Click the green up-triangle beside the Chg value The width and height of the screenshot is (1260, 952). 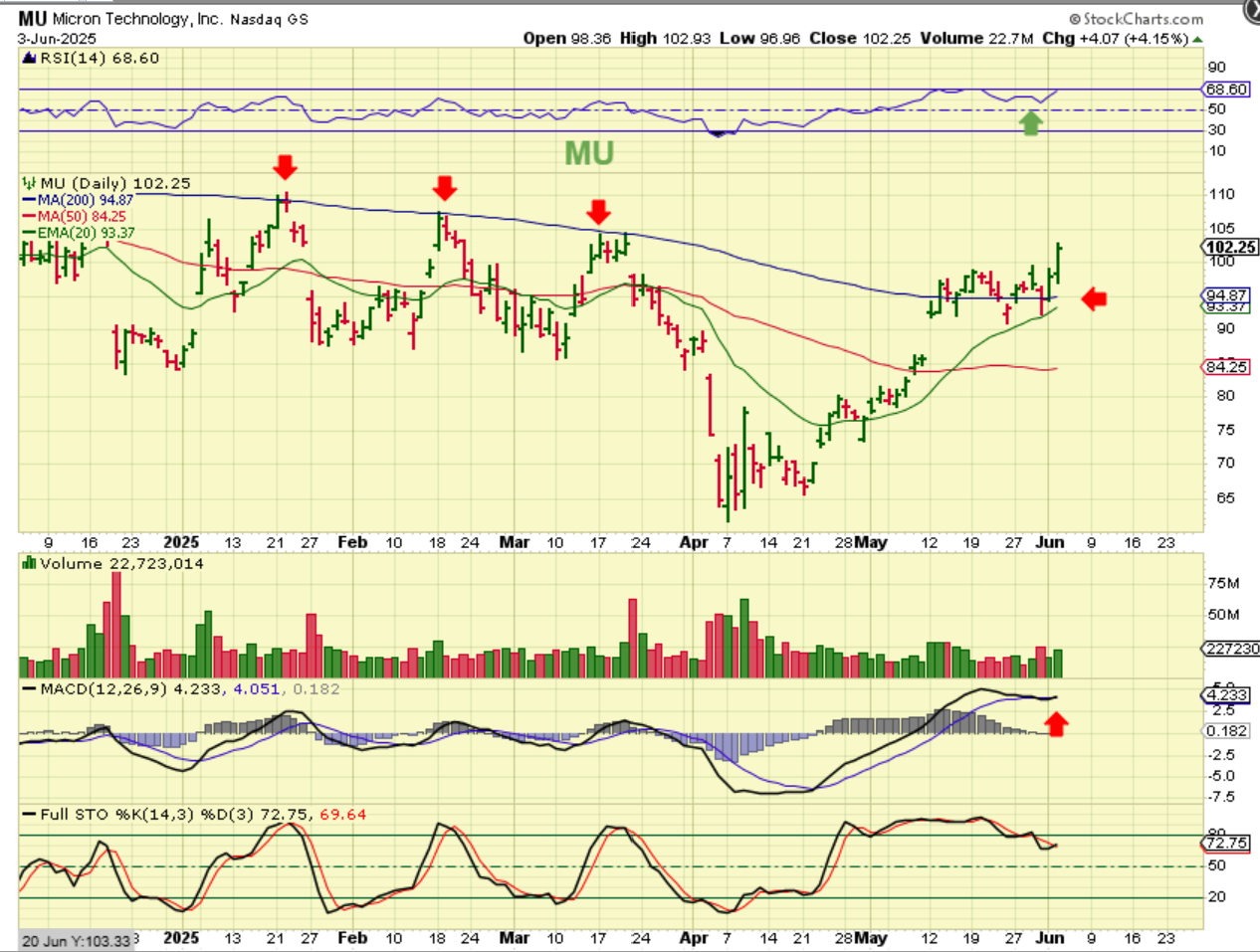click(1197, 39)
